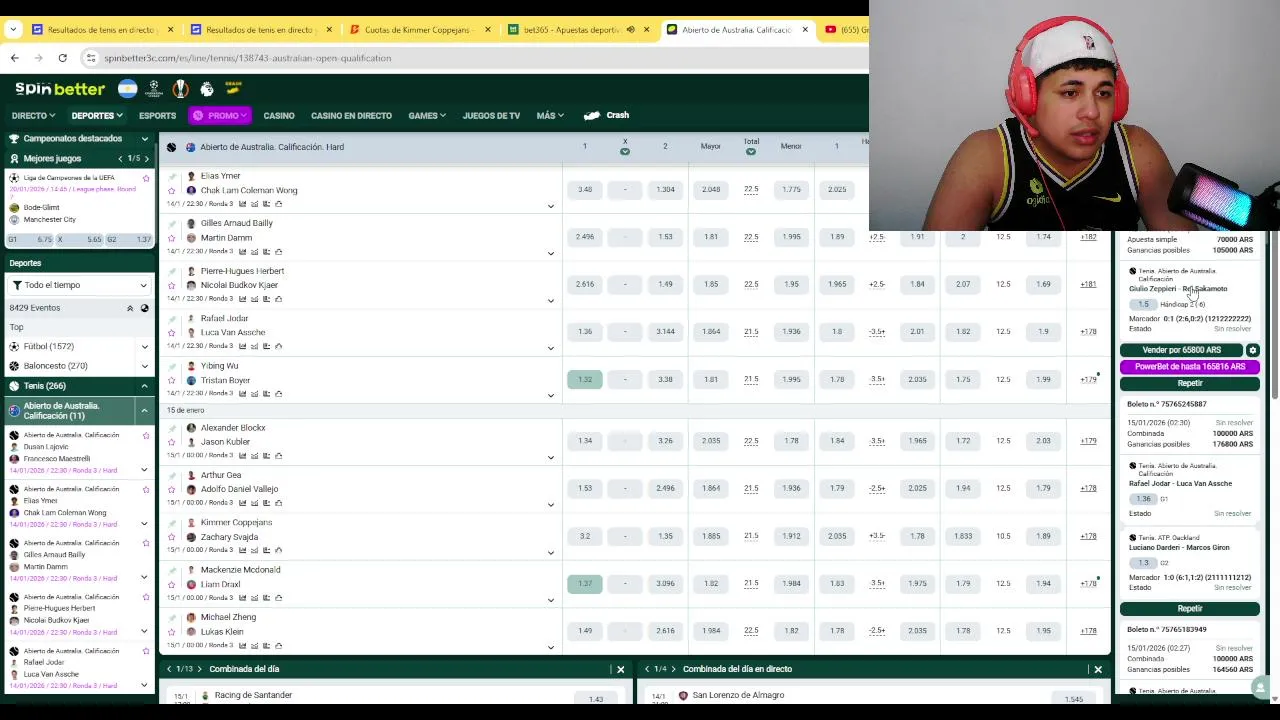This screenshot has width=1280, height=720.
Task: Click Vender por 65800 ARS button
Action: 1182,350
